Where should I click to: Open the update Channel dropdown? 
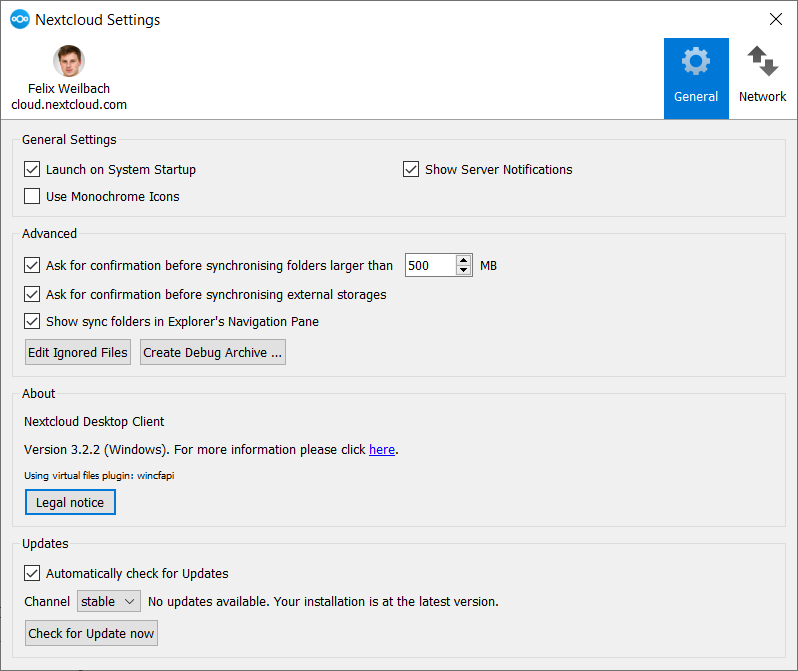point(110,602)
